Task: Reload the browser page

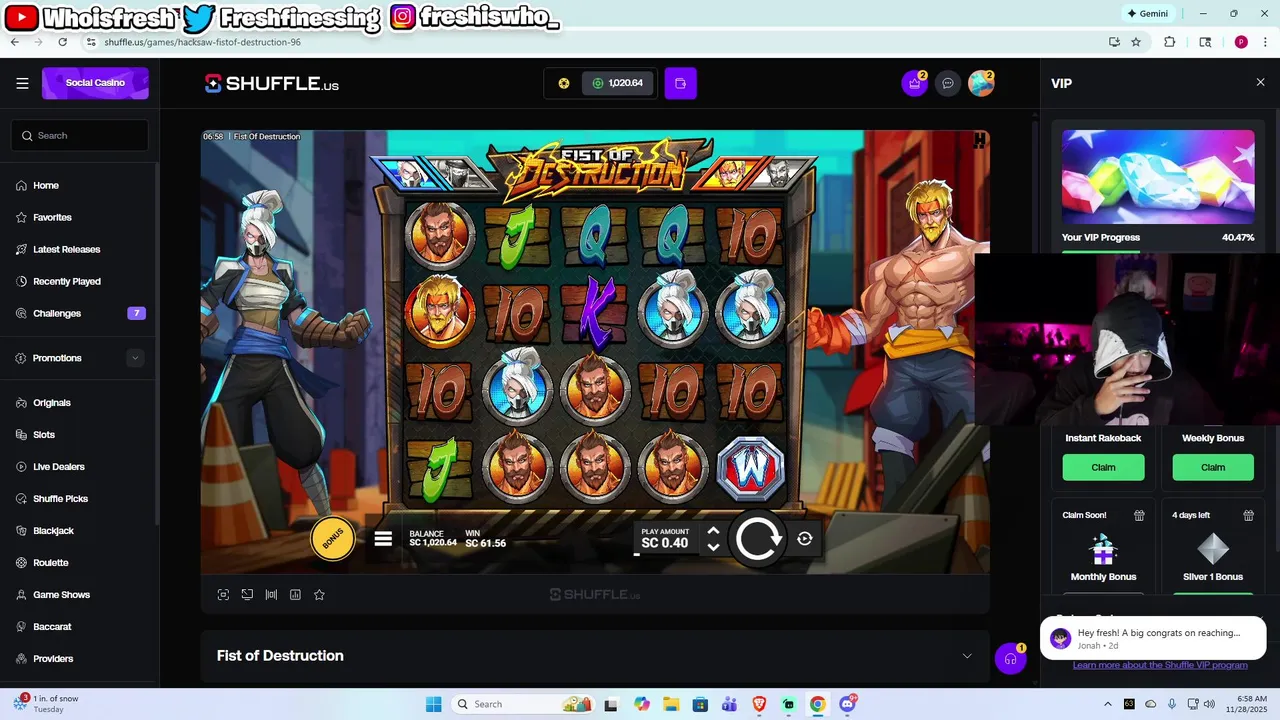Action: pyautogui.click(x=63, y=42)
